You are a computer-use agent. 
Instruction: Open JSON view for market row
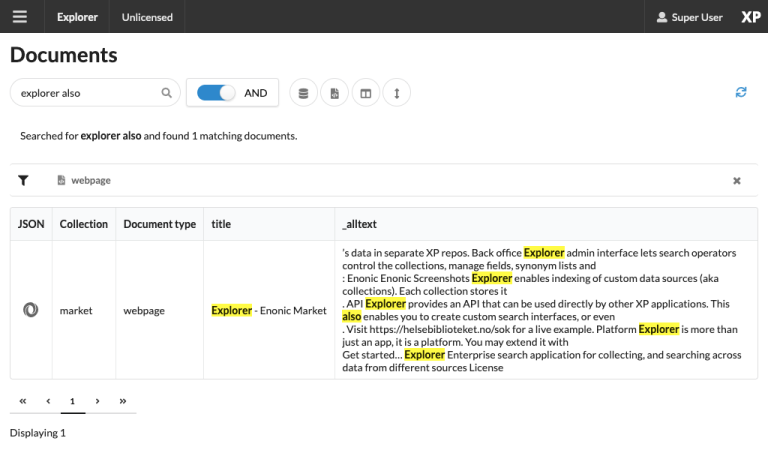tap(30, 310)
